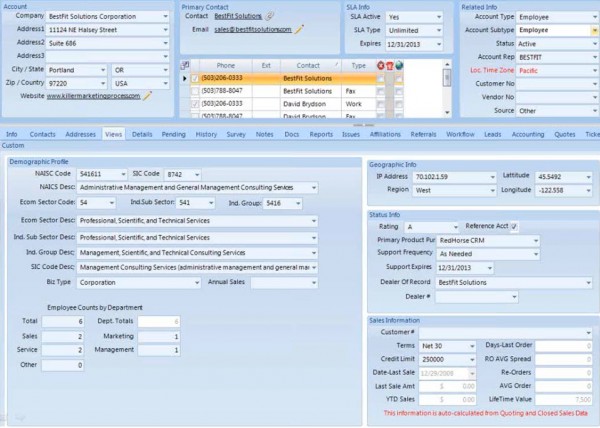The width and height of the screenshot is (600, 428).
Task: Click the phone list scrollbar thumb
Action: pyautogui.click(x=447, y=78)
